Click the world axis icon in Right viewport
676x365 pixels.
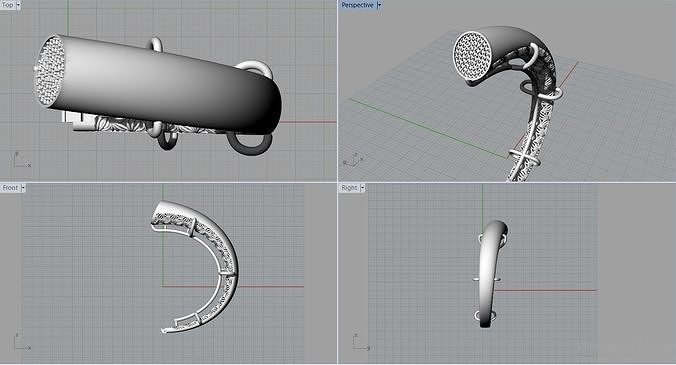[361, 342]
